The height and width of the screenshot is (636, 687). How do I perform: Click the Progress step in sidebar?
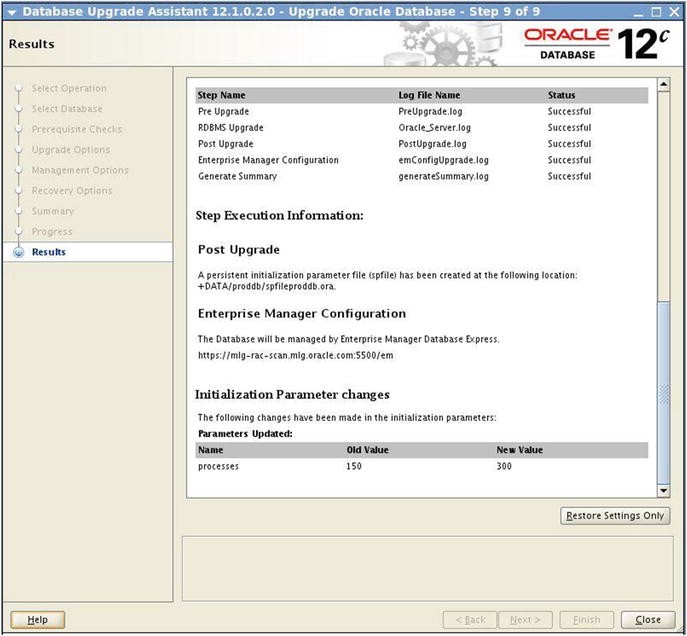click(x=52, y=232)
